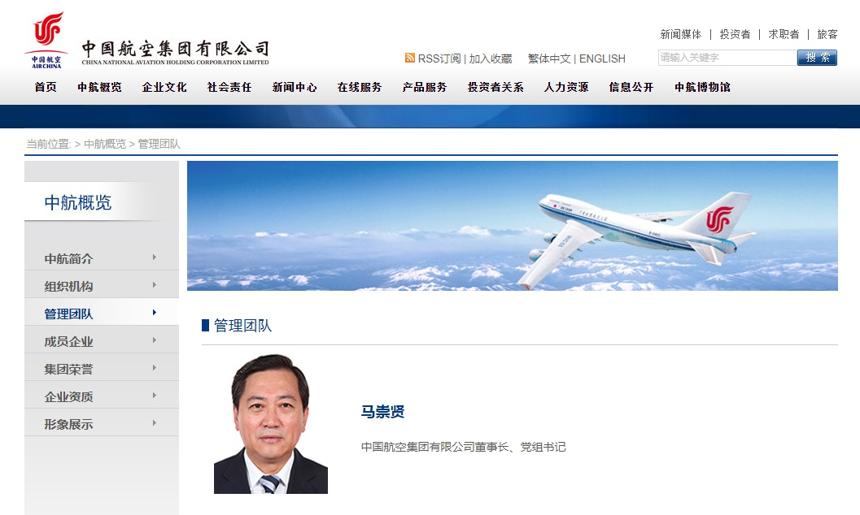This screenshot has width=860, height=515.
Task: Switch to the ENGLISH version link
Action: click(602, 58)
